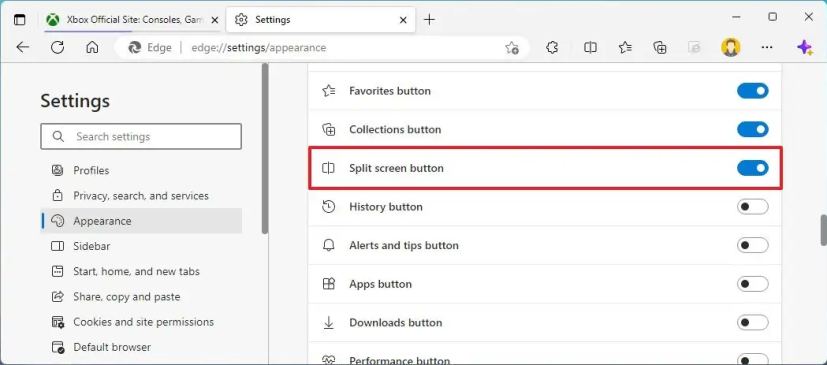
Task: Open the Settings and more ellipsis menu
Action: click(x=767, y=47)
